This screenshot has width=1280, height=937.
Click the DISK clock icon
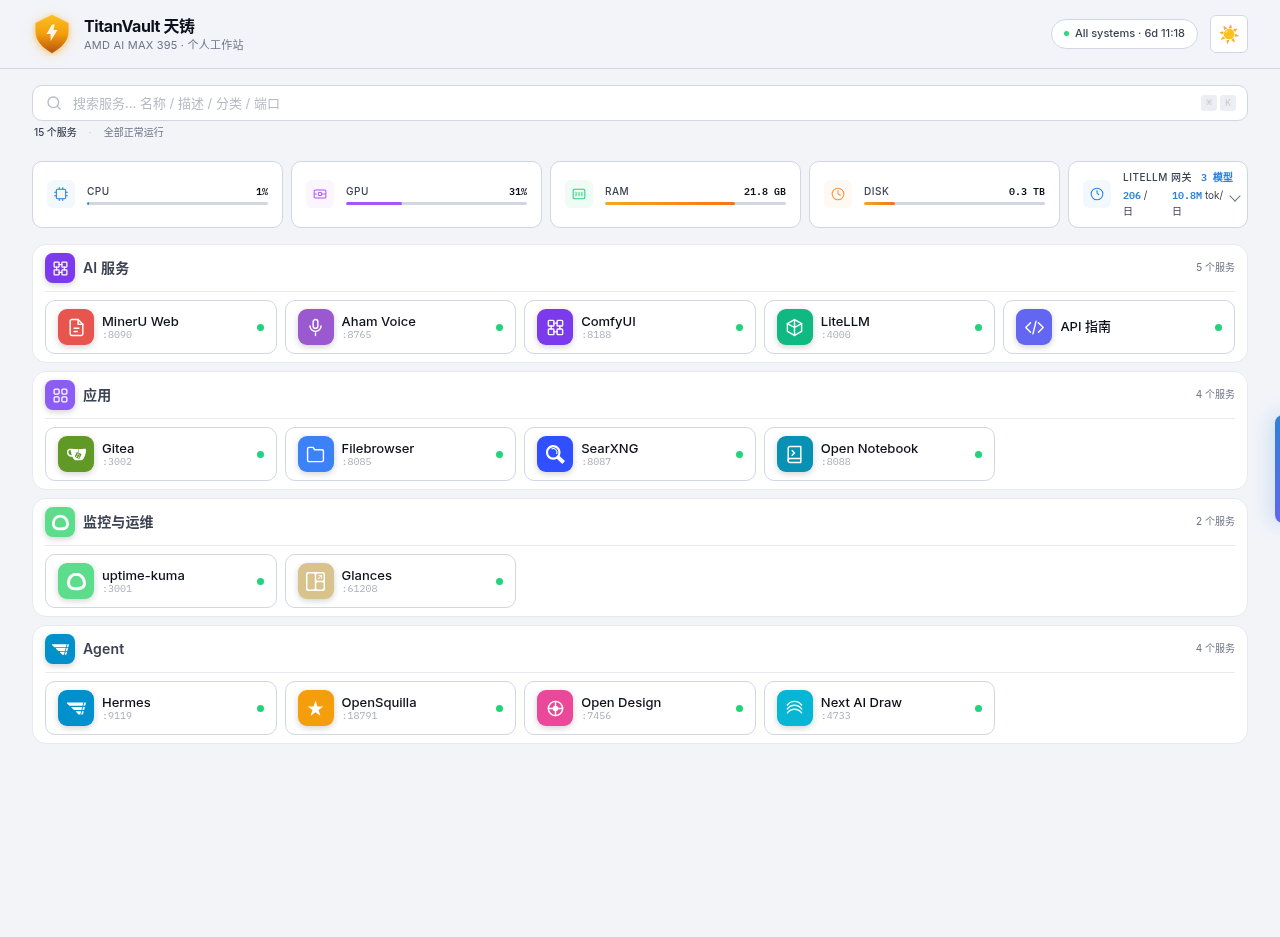pos(838,194)
